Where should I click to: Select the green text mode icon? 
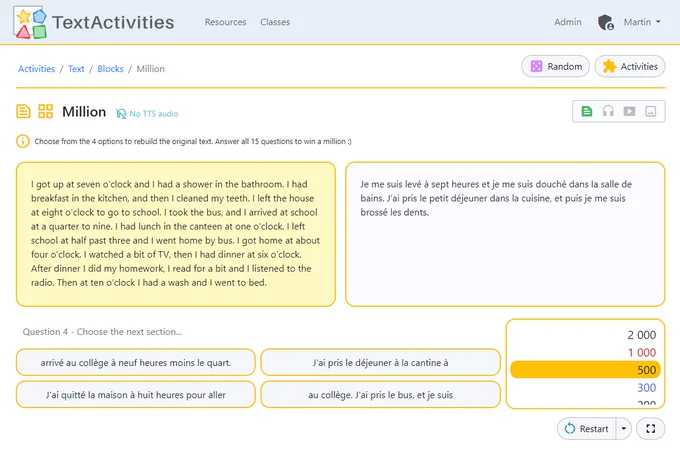click(x=586, y=111)
